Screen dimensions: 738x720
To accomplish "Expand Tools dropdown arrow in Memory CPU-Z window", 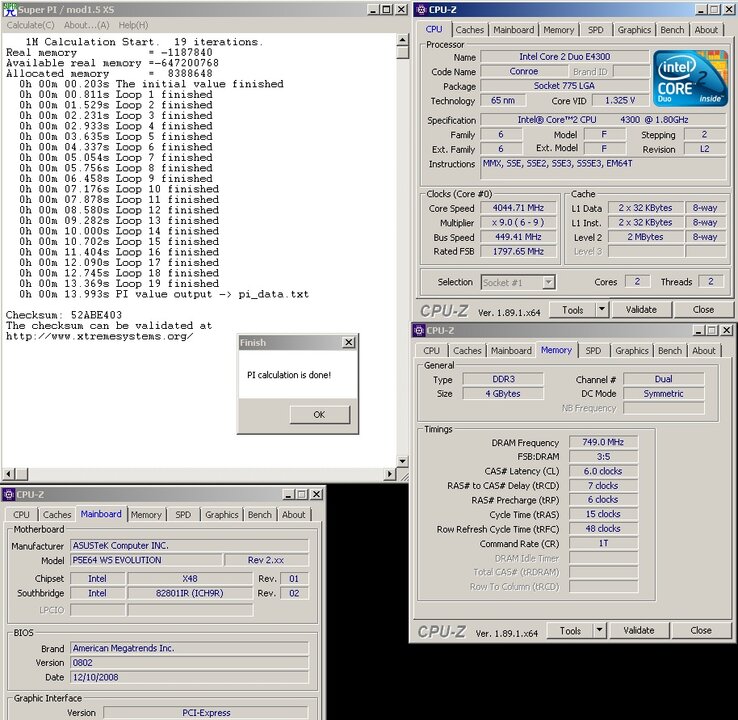I will pos(600,631).
